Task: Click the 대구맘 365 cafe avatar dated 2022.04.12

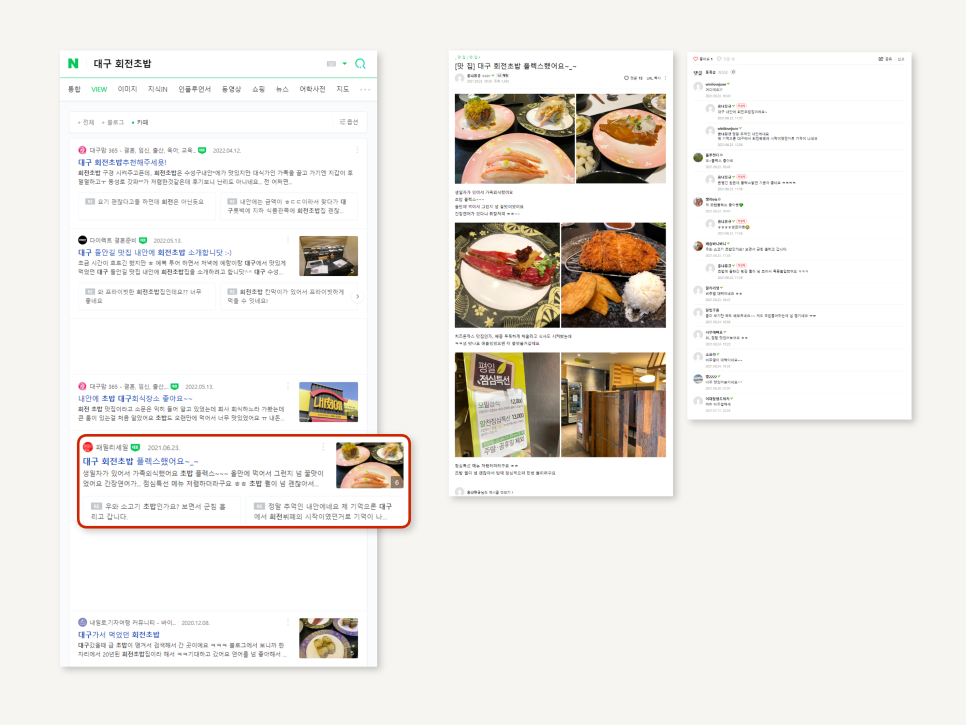Action: click(82, 150)
